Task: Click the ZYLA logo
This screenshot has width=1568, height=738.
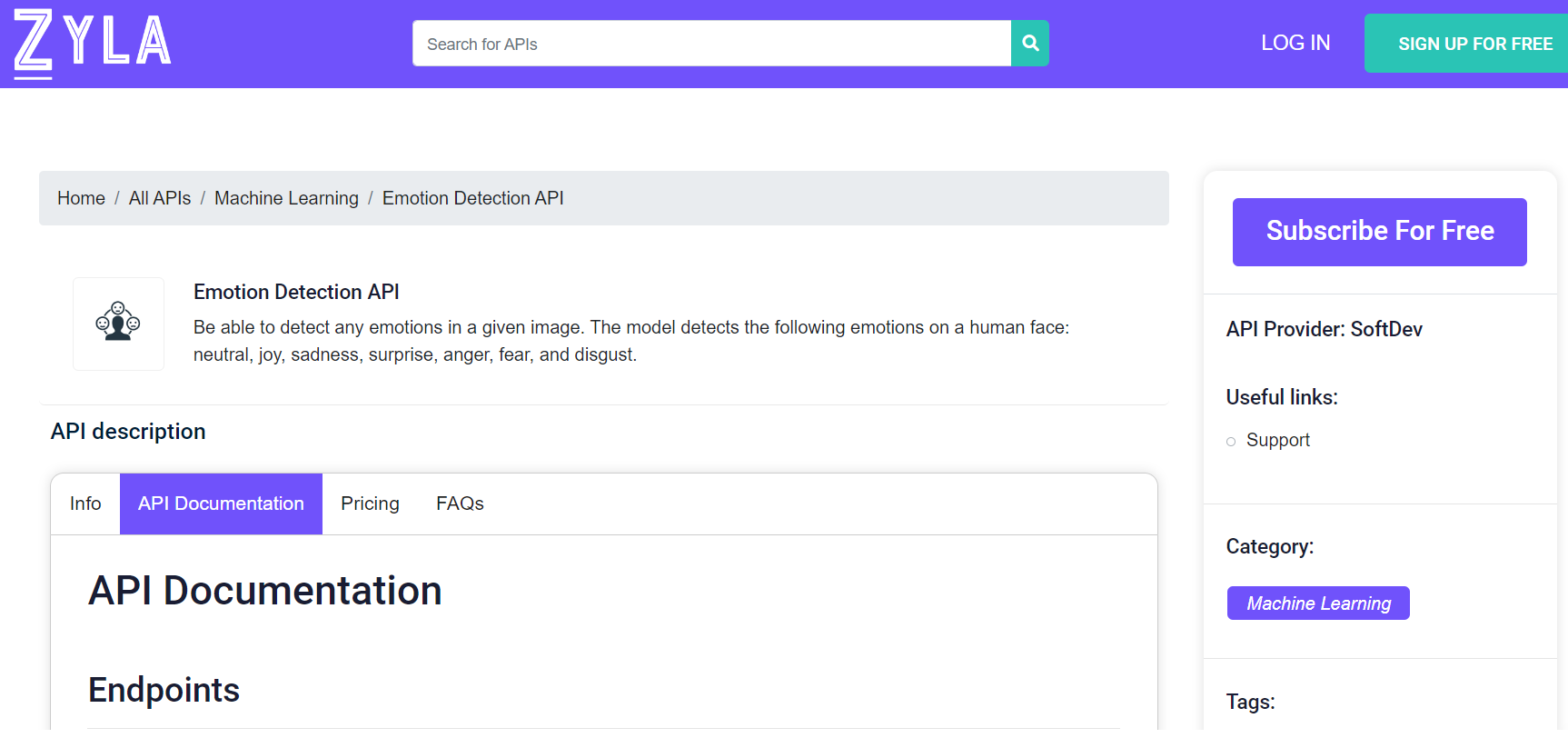Action: pyautogui.click(x=92, y=43)
